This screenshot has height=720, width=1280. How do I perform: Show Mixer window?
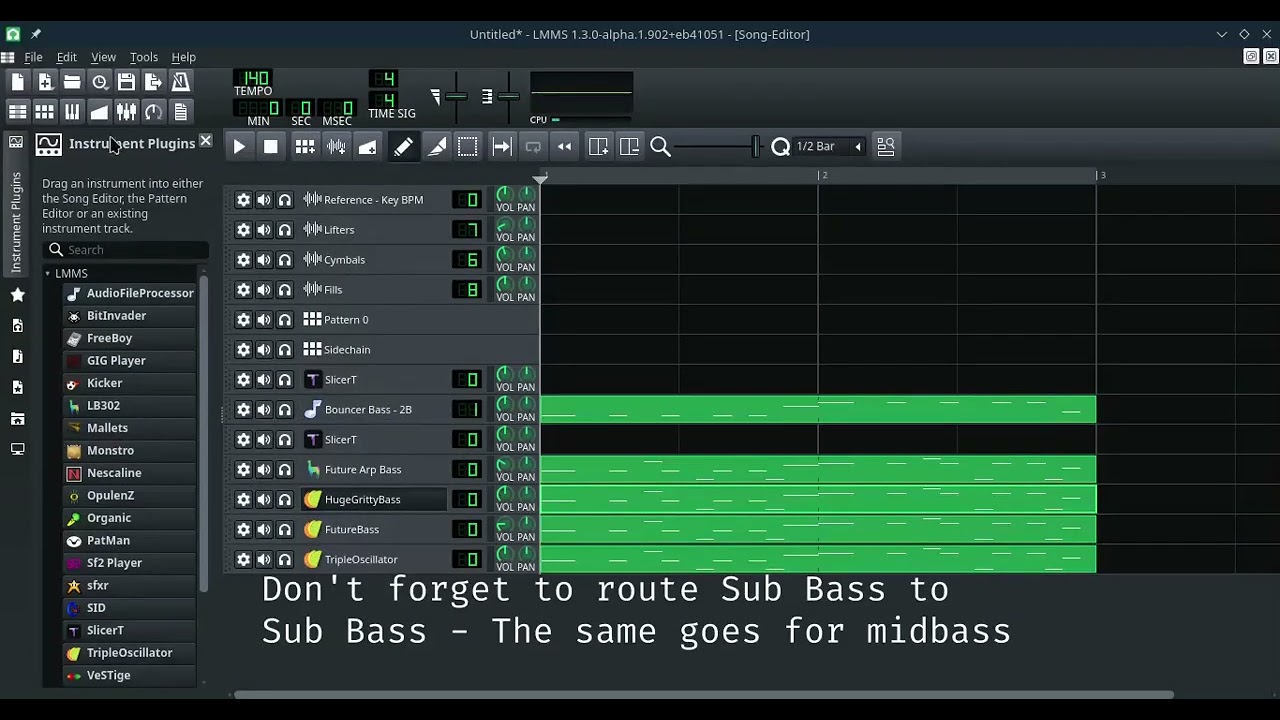click(126, 112)
